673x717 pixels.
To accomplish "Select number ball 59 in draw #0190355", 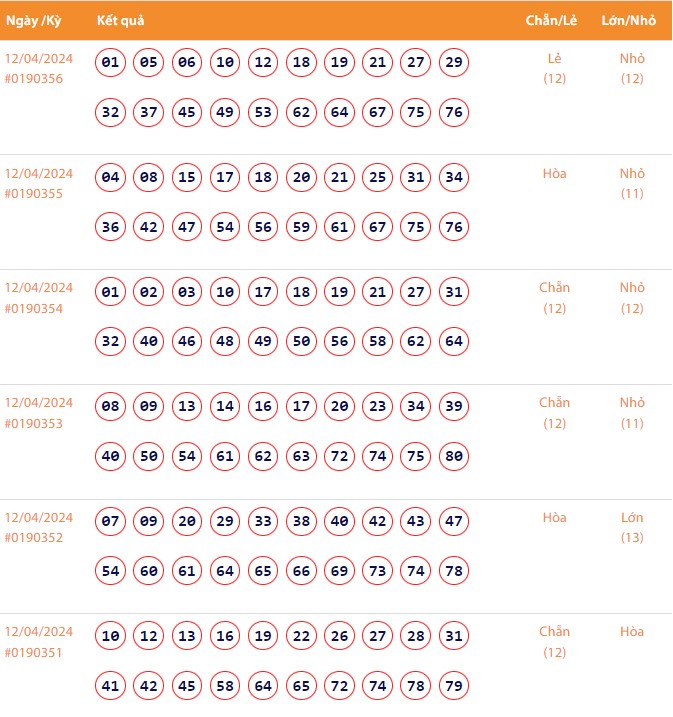I will [302, 227].
